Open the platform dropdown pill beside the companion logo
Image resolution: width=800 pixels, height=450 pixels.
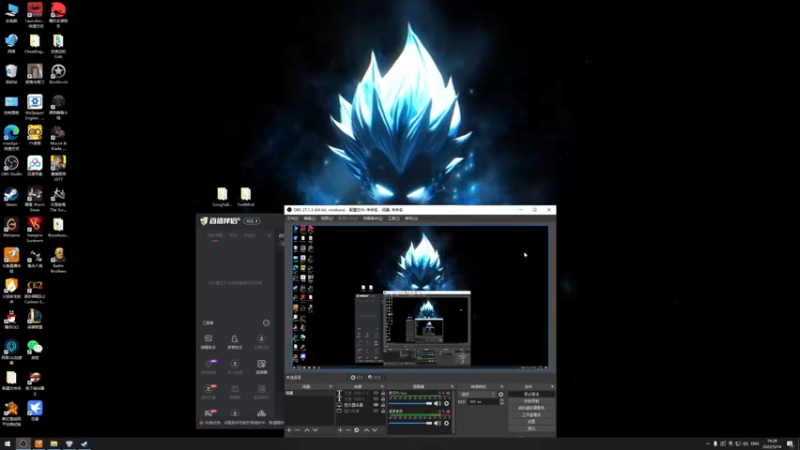252,221
